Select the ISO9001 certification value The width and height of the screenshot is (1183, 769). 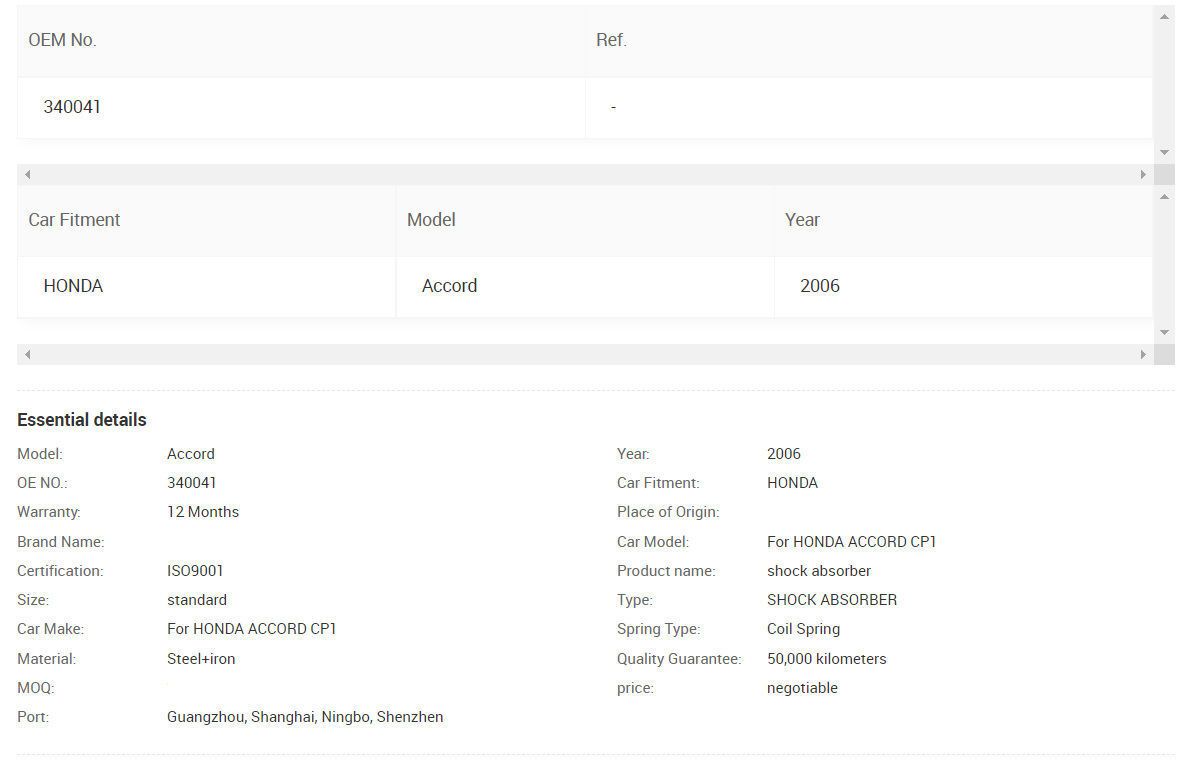click(195, 571)
